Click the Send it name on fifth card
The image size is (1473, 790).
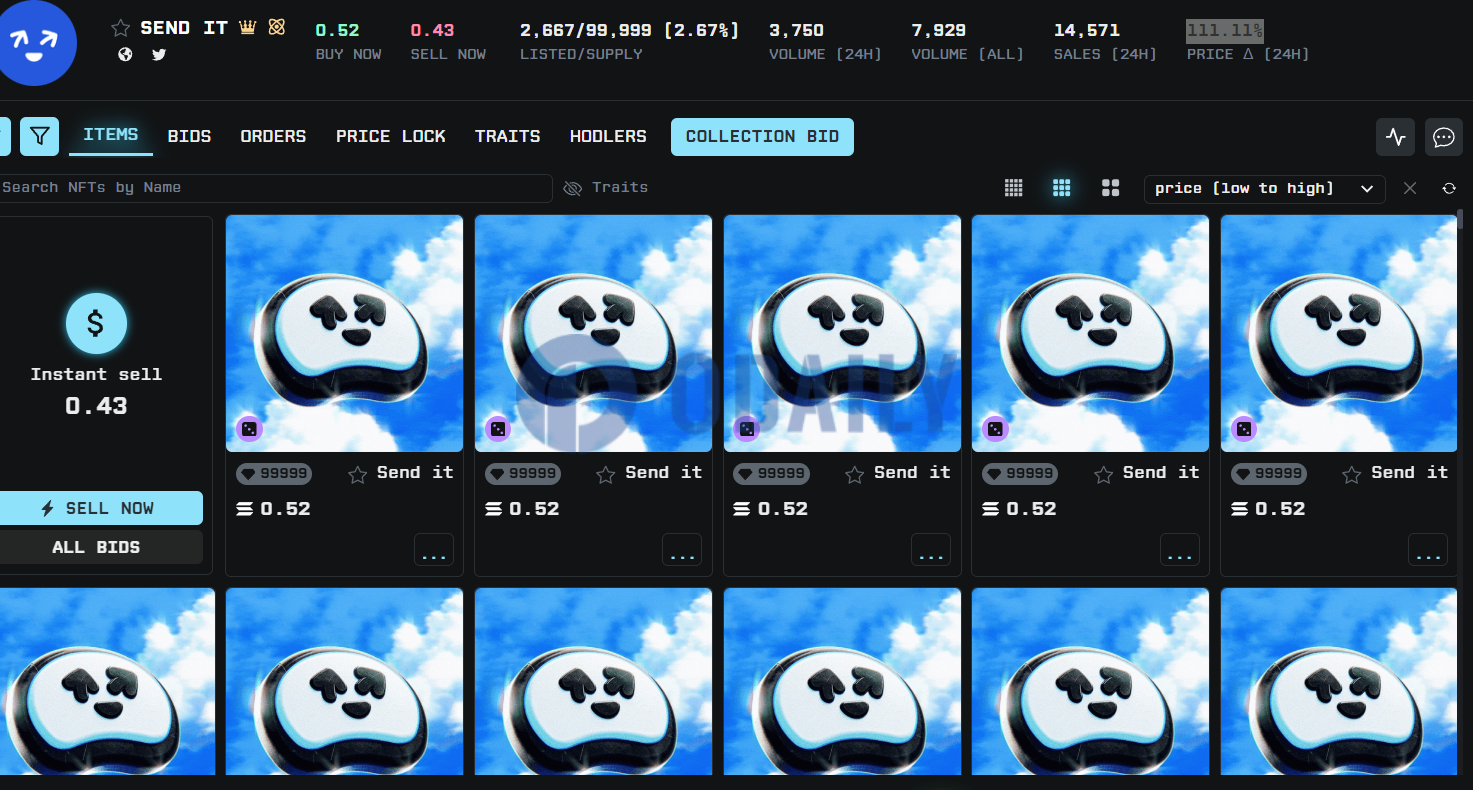click(1409, 472)
